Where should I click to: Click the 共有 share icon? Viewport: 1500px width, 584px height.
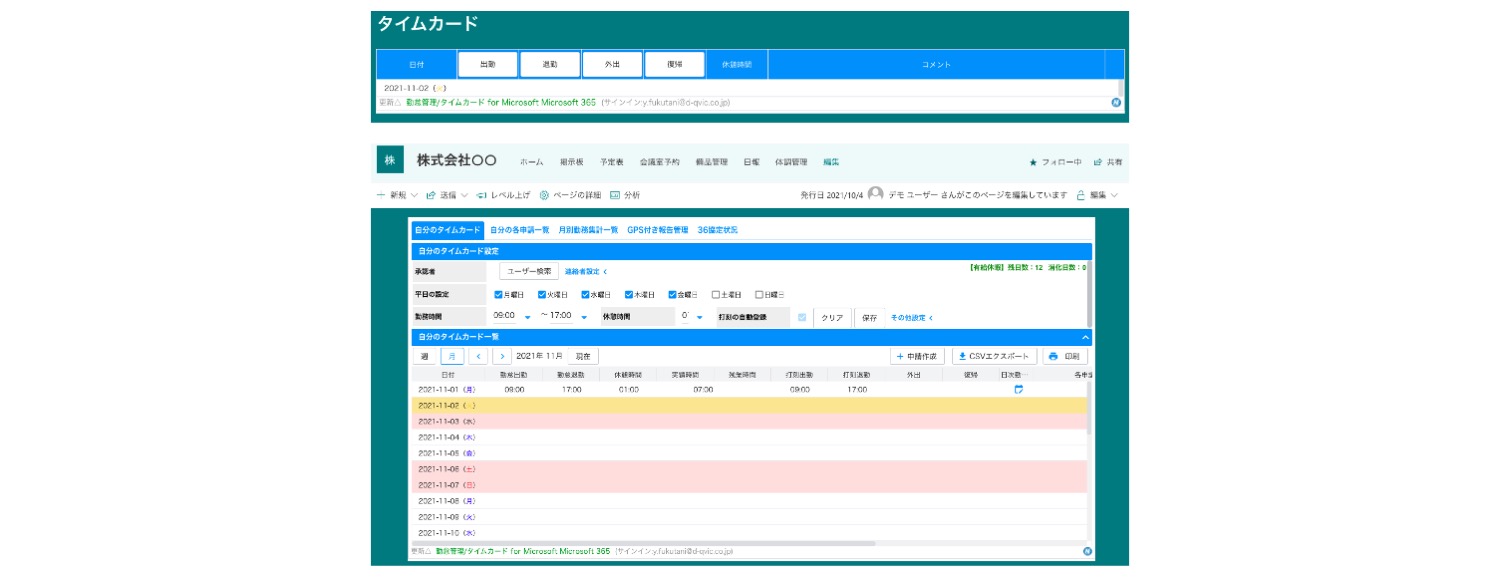click(x=1098, y=162)
